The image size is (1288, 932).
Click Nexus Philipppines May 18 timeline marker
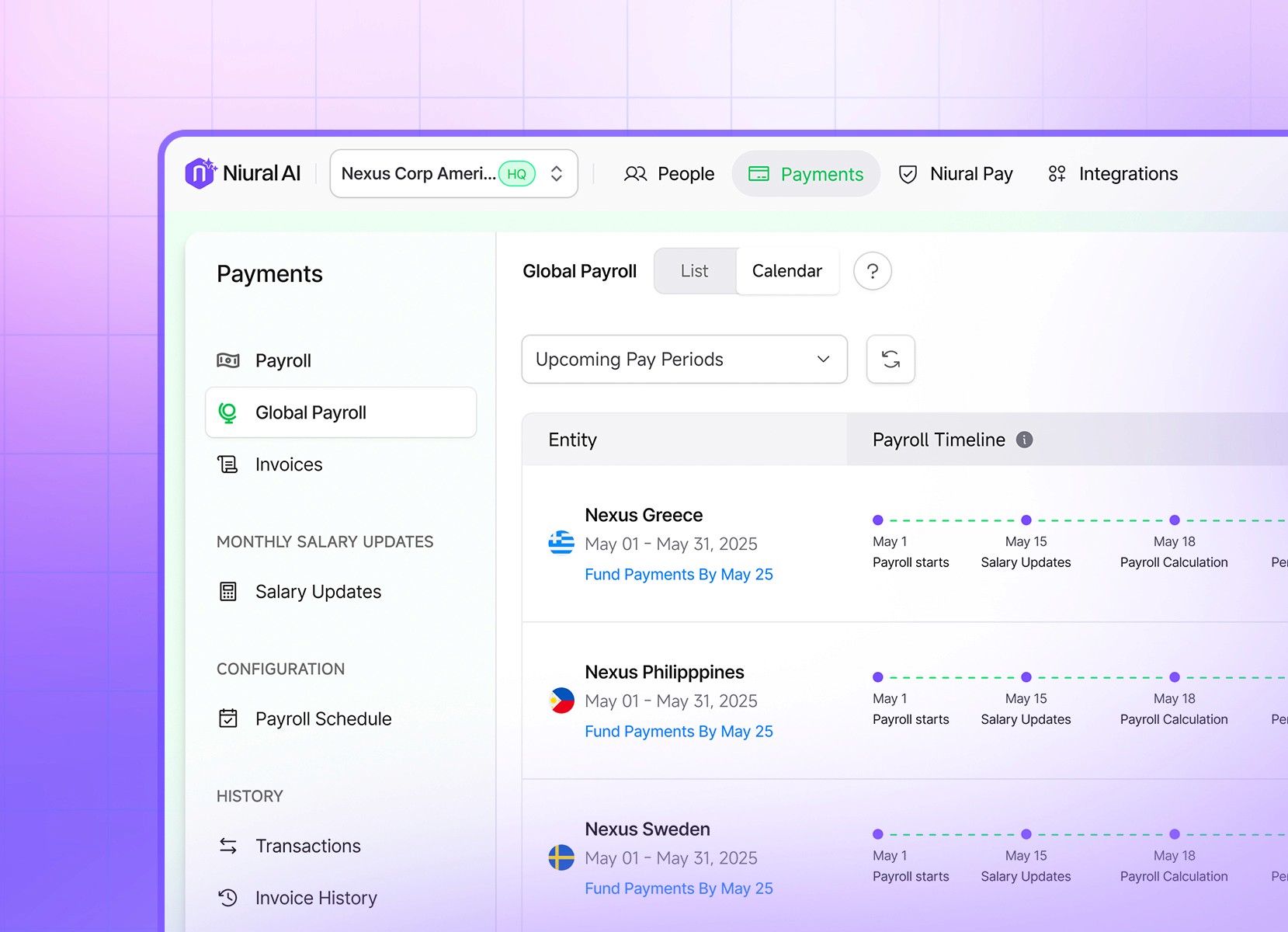click(1175, 677)
